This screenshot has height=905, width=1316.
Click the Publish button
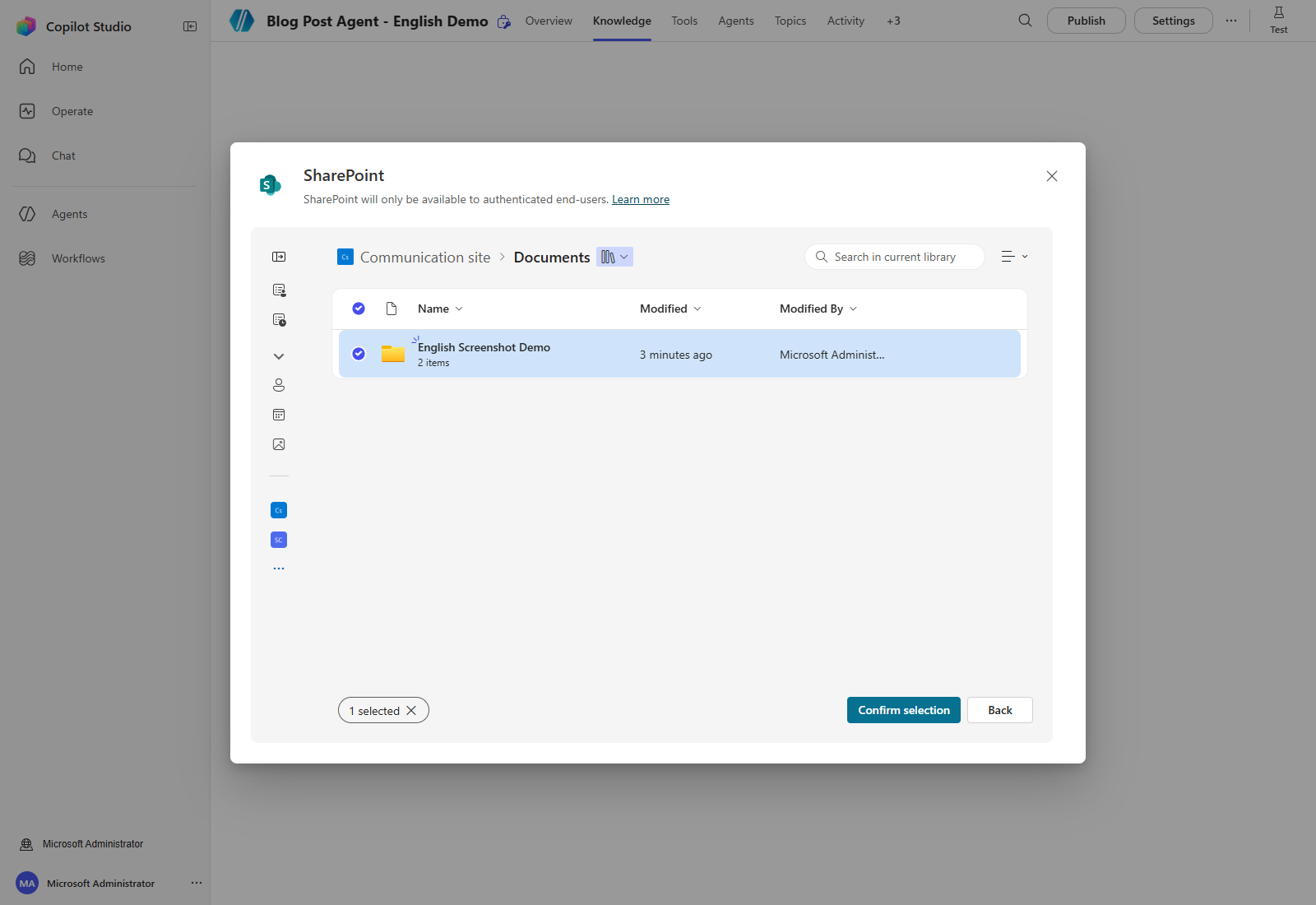[1087, 21]
